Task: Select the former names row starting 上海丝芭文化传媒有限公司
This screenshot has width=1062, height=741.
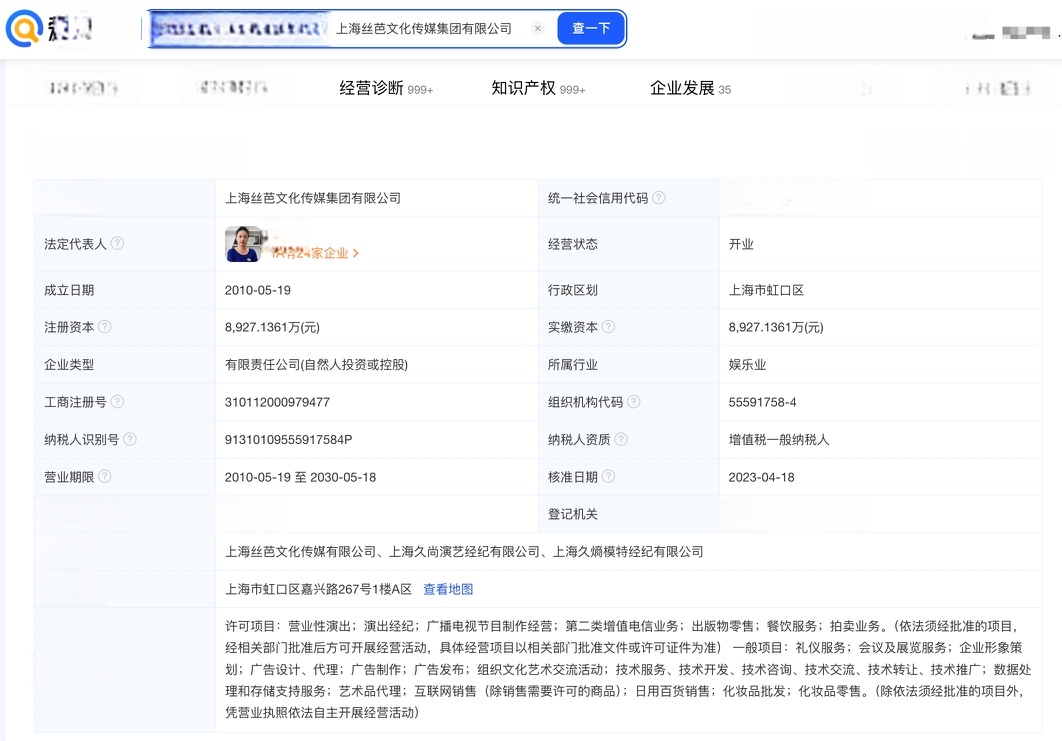Action: pyautogui.click(x=464, y=552)
